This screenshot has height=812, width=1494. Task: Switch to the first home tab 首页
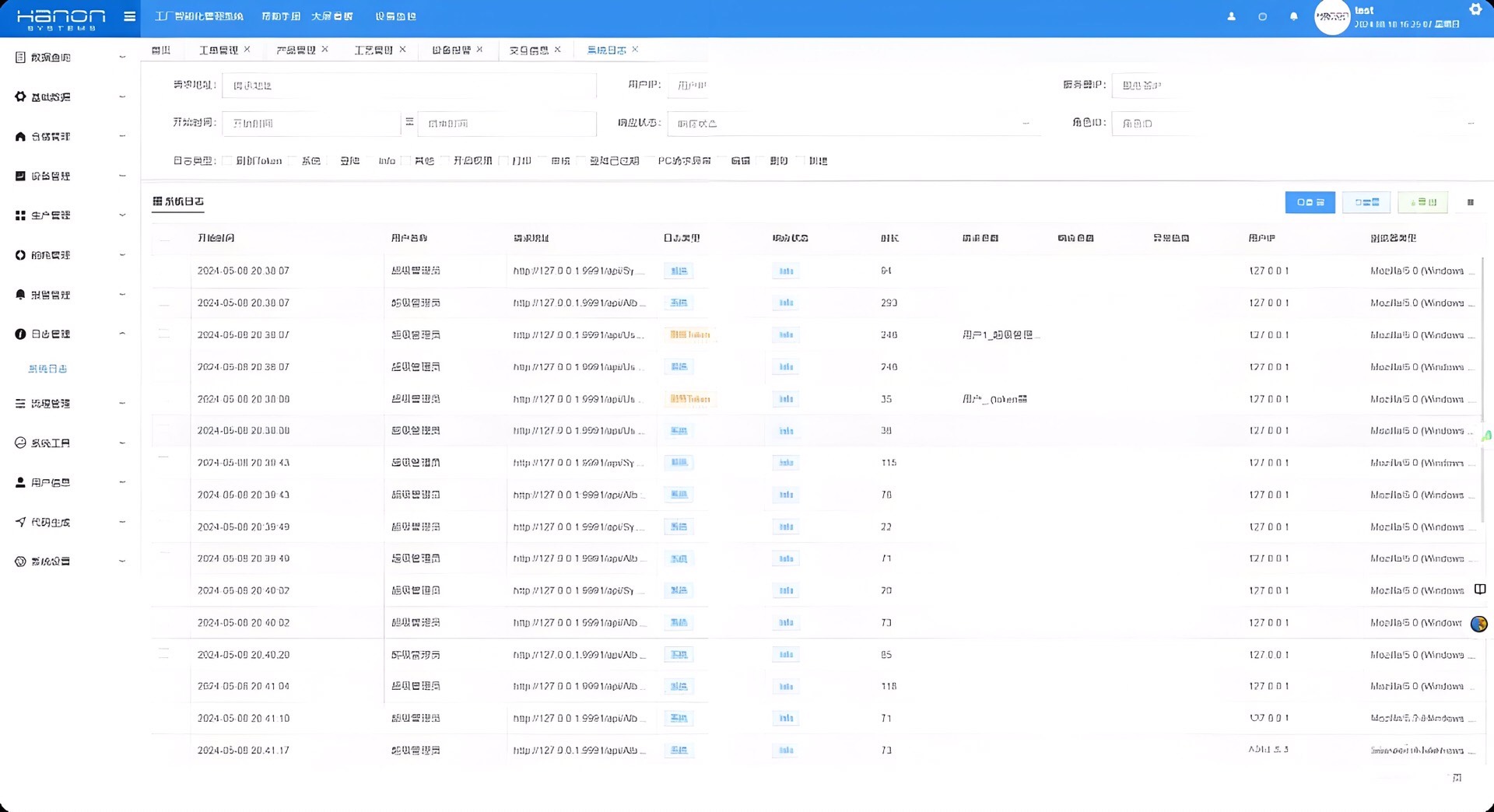[x=161, y=50]
